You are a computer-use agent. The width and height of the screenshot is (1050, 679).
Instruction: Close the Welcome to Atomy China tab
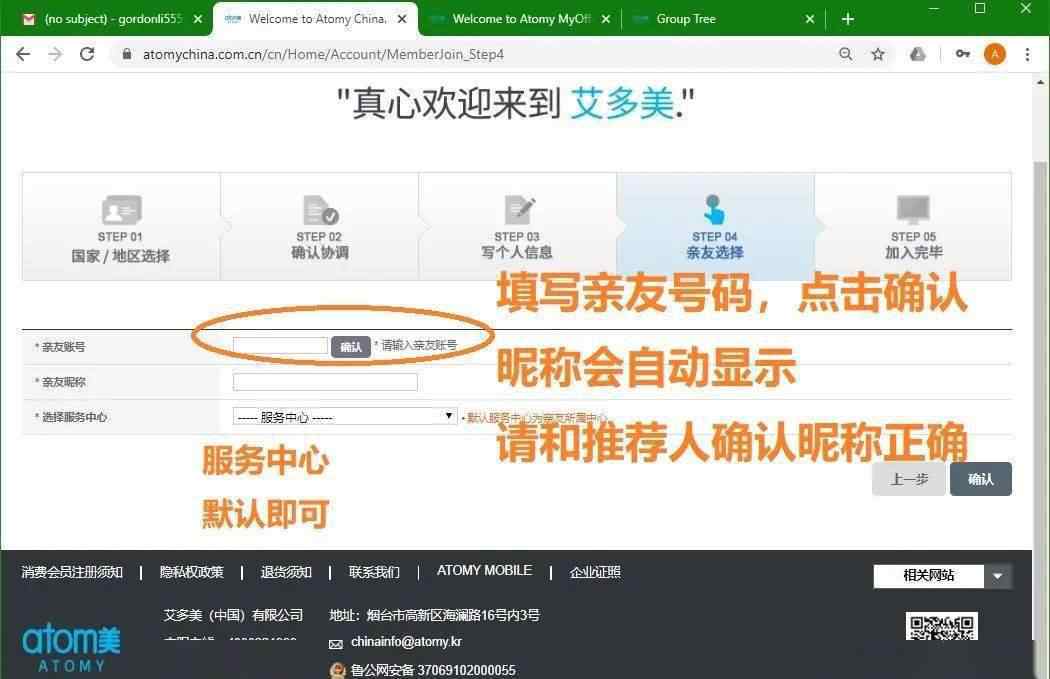[x=402, y=19]
